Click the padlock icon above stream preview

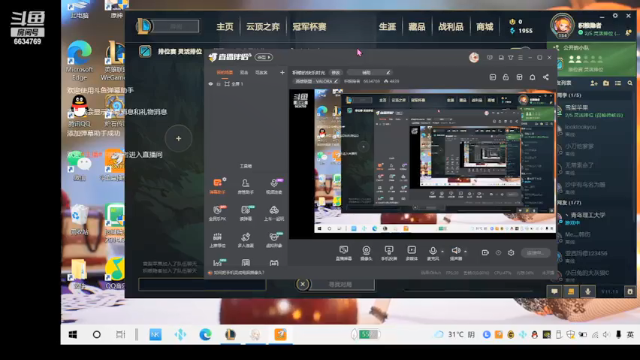(x=506, y=77)
